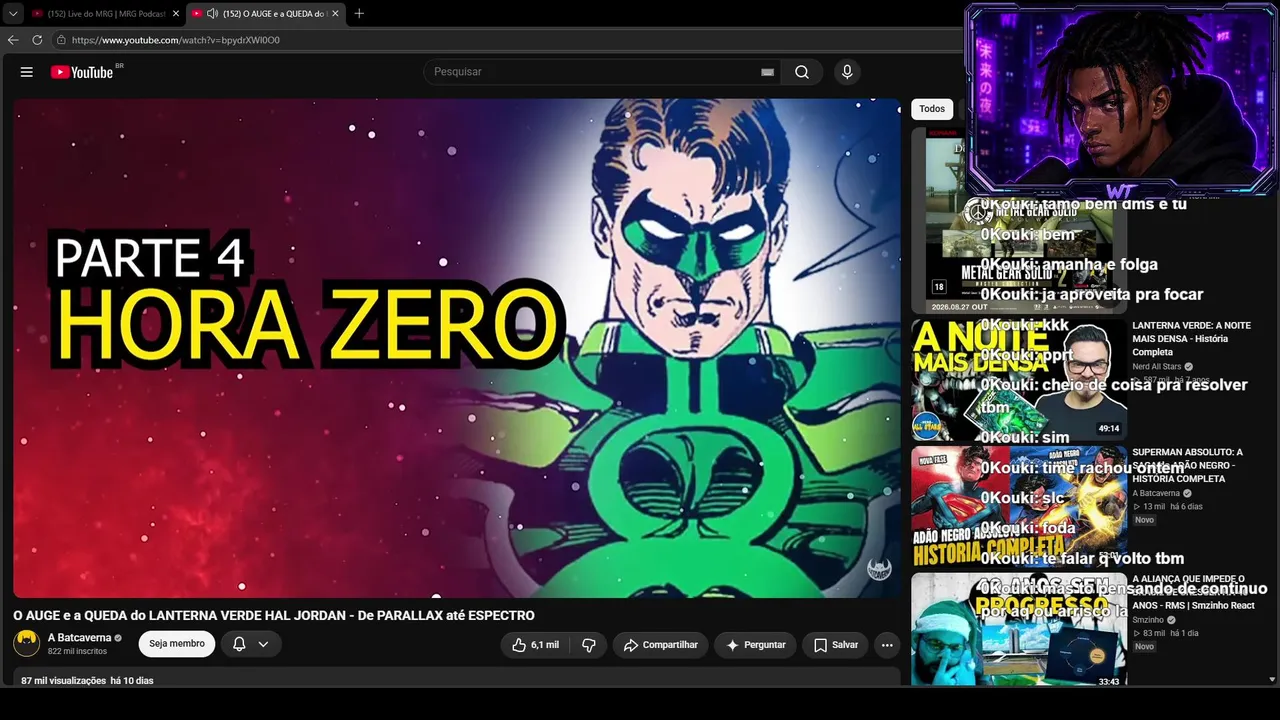The height and width of the screenshot is (720, 1280).
Task: Open A Batcaverna channel avatar
Action: click(27, 643)
